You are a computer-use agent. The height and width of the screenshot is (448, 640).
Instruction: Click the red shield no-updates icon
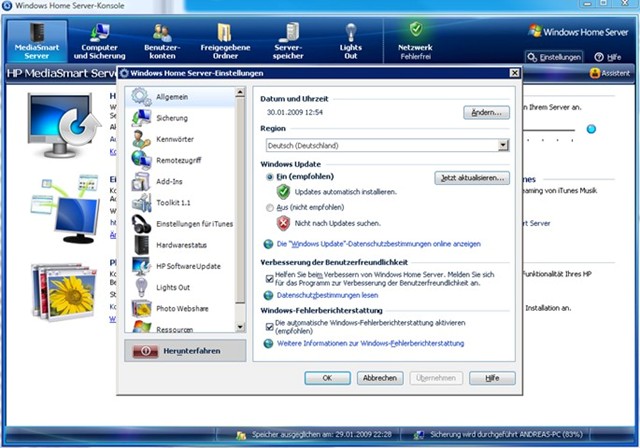coord(283,223)
